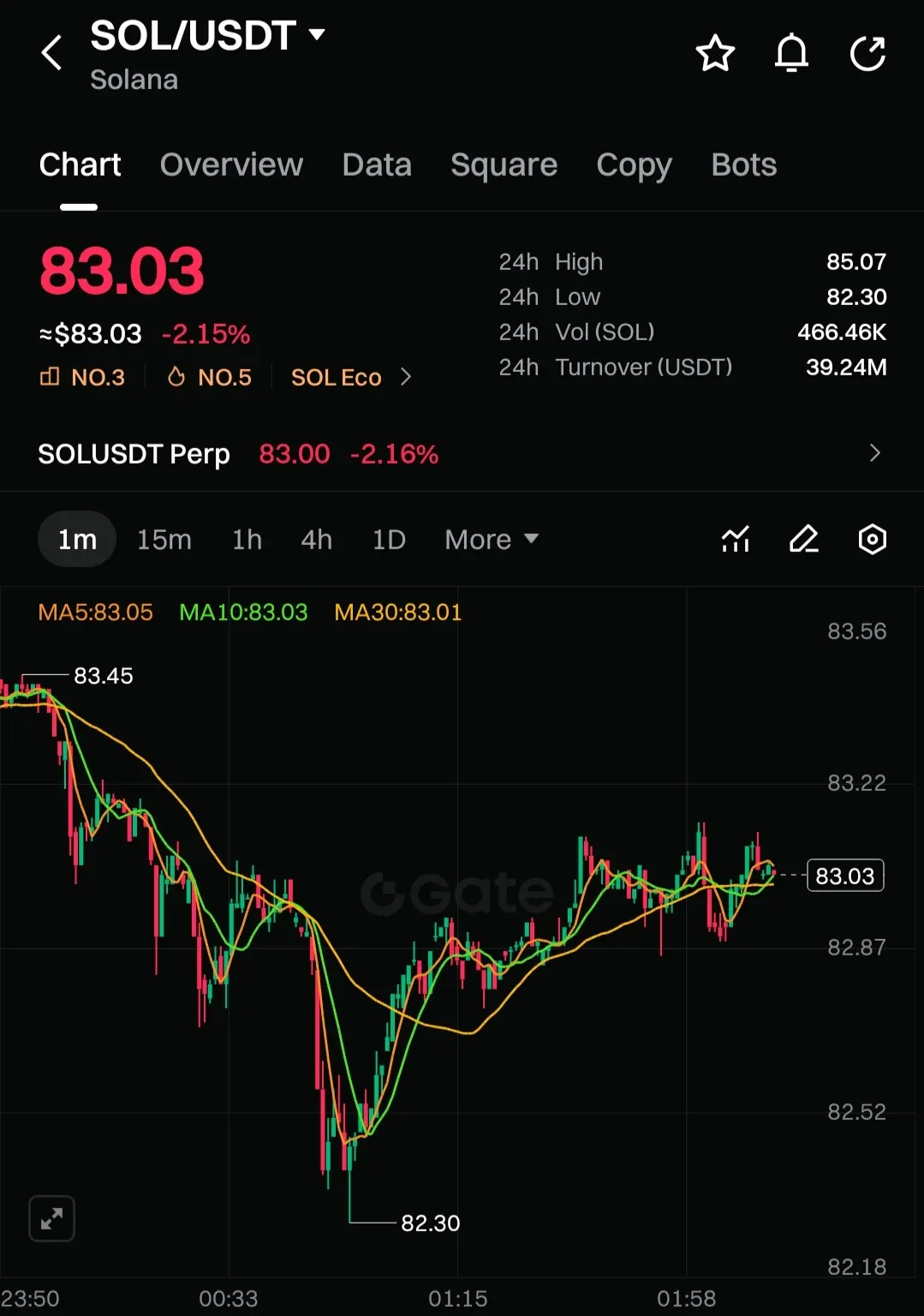
Task: Tap the current price tag 83.03 on axis
Action: click(x=845, y=876)
